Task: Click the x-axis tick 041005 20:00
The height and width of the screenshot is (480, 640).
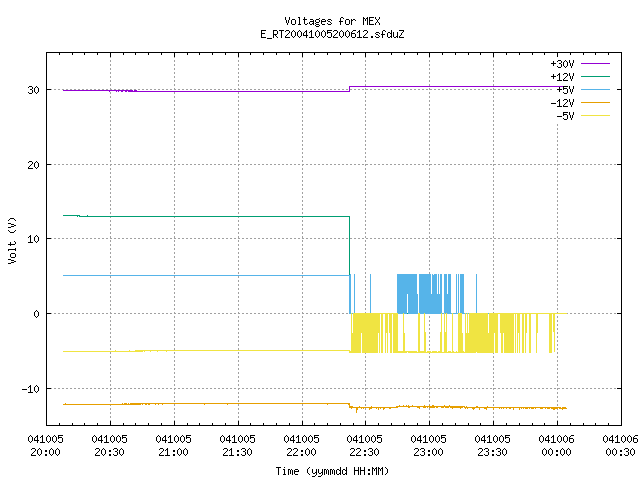Action: pos(45,446)
